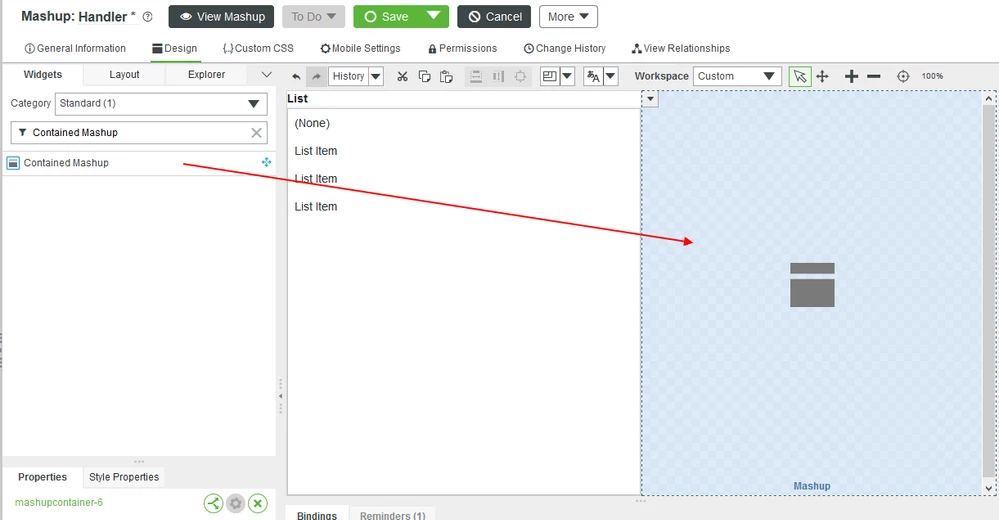999x520 pixels.
Task: Click the cut scissors icon
Action: coord(402,76)
